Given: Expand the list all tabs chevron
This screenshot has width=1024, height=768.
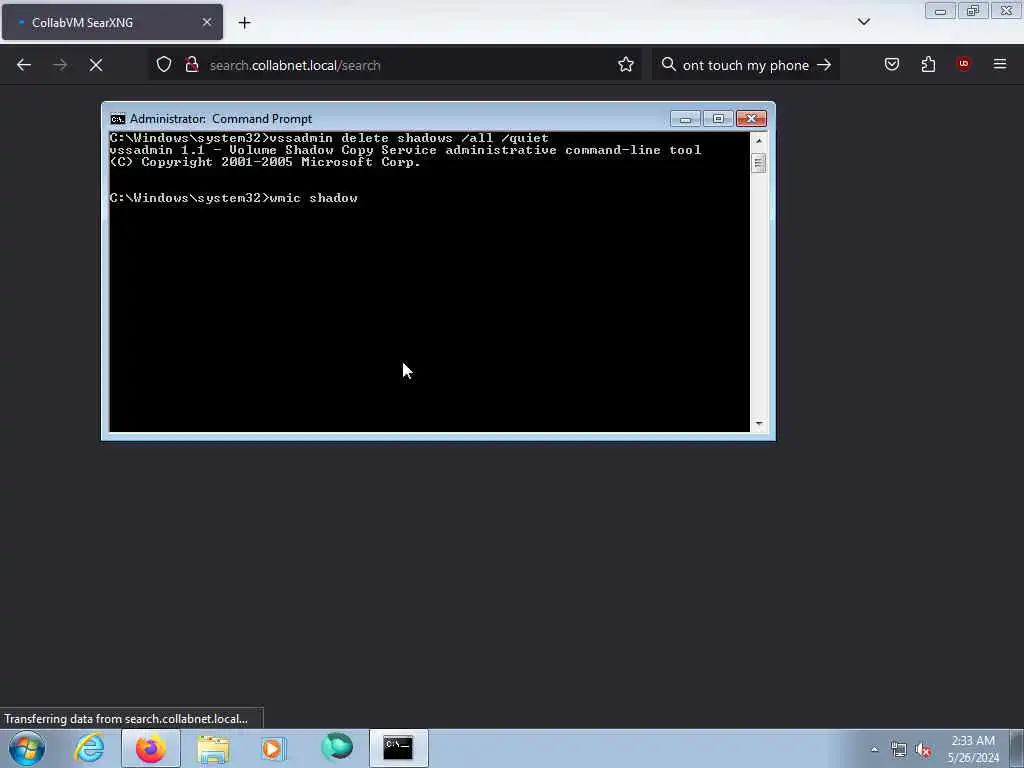Looking at the screenshot, I should click(x=863, y=22).
